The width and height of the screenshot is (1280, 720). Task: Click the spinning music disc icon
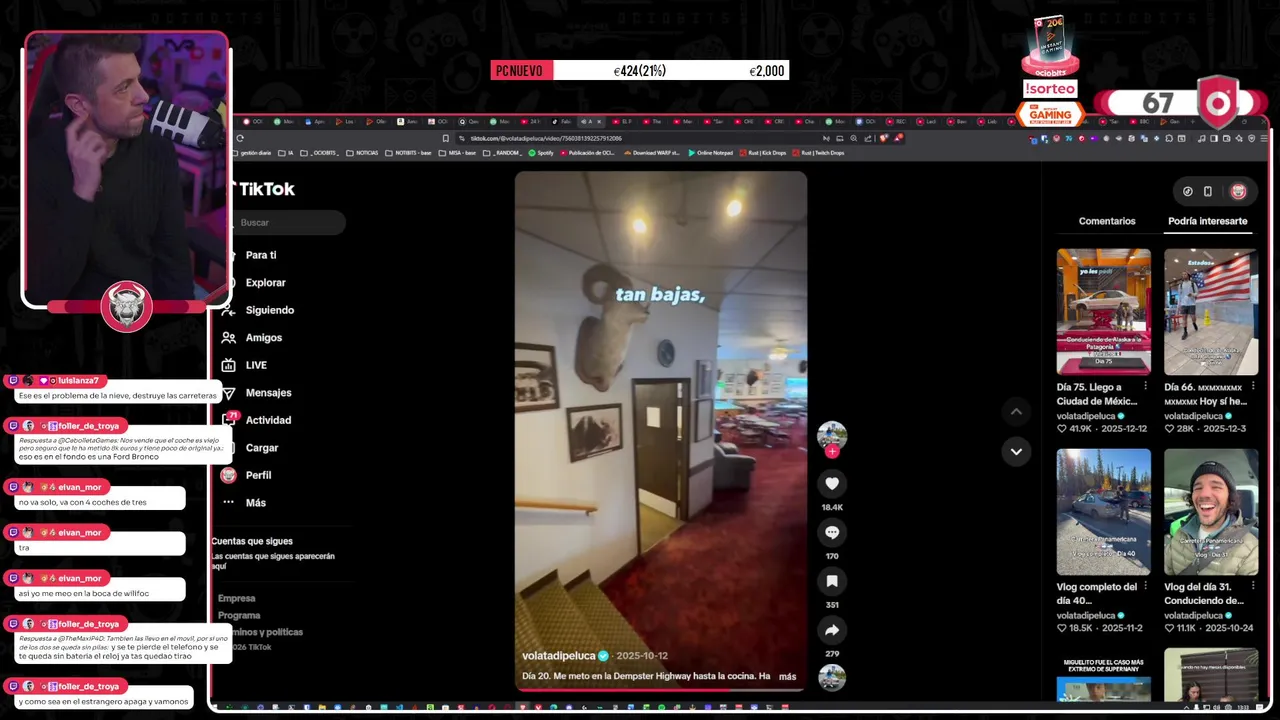832,678
